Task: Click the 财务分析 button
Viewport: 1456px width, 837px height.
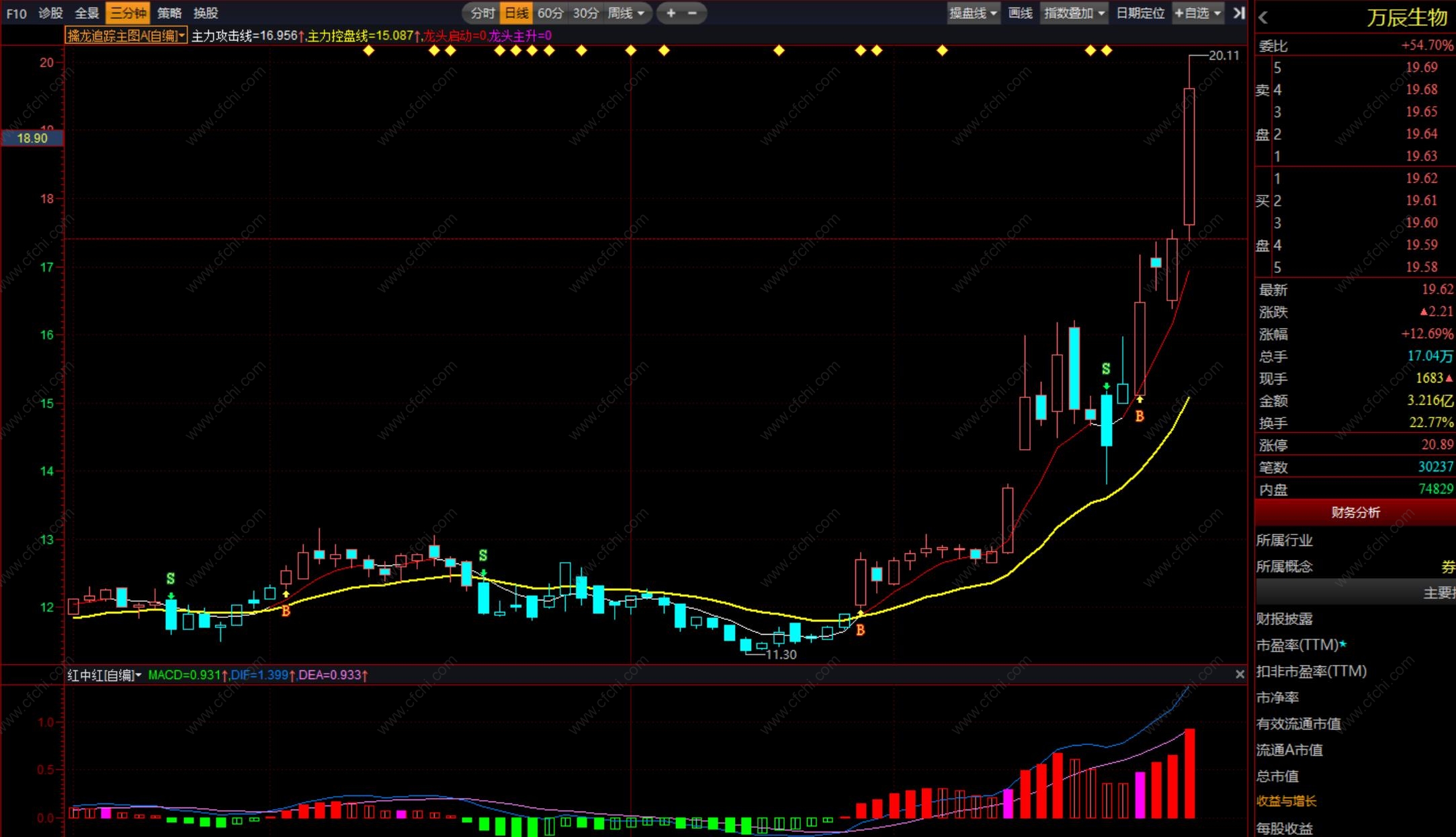Action: (x=1355, y=512)
